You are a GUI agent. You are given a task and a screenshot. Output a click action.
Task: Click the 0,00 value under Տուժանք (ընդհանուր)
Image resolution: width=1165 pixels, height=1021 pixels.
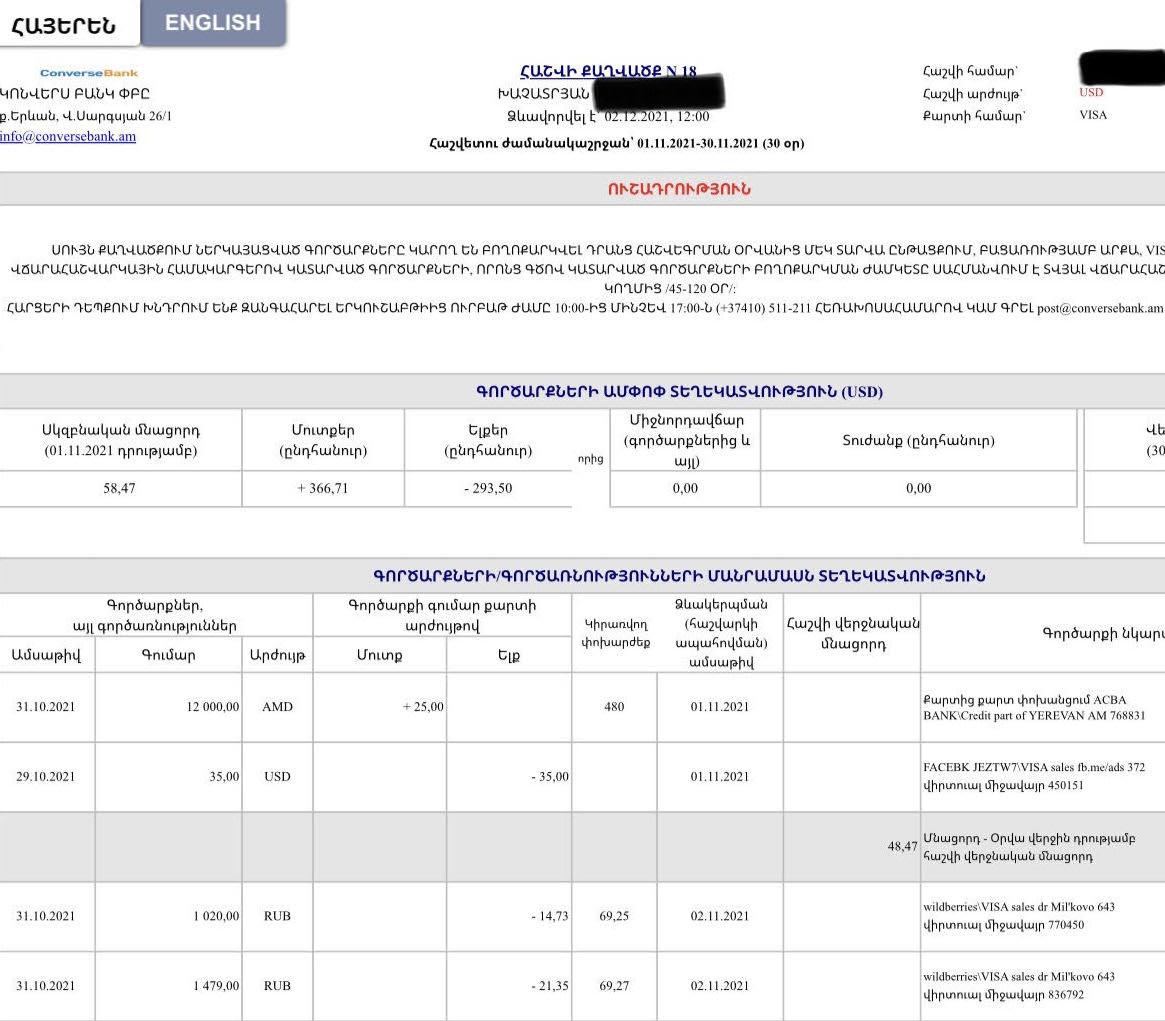point(918,488)
